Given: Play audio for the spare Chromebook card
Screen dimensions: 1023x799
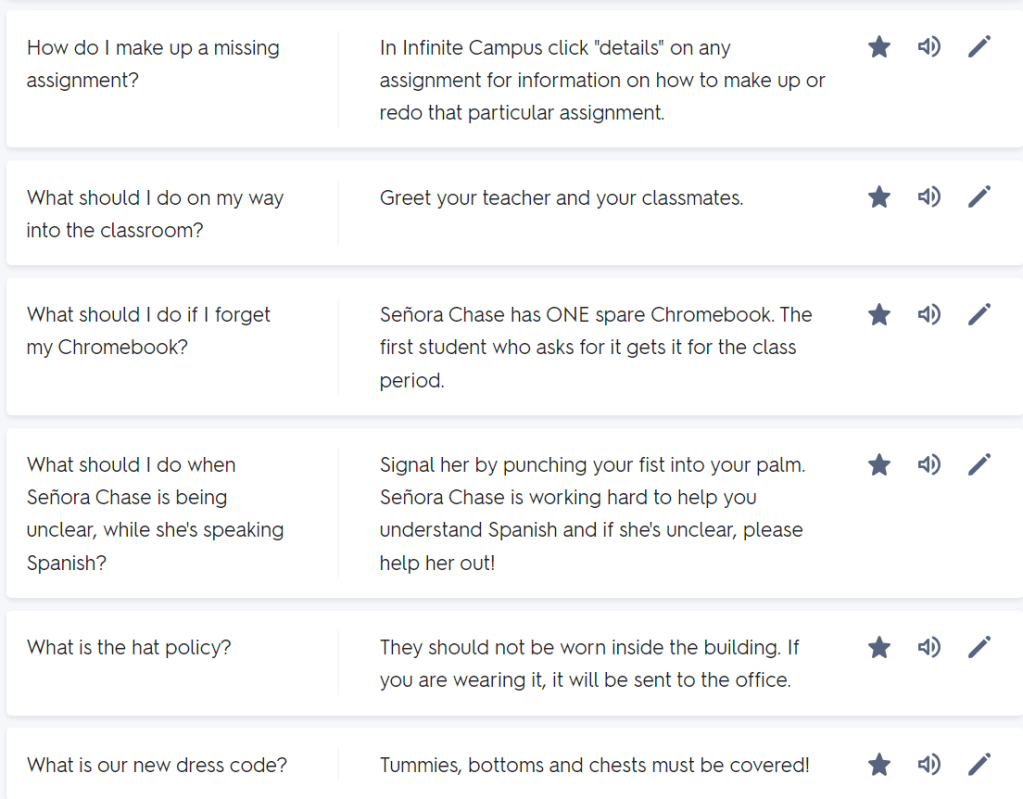Looking at the screenshot, I should [x=929, y=315].
